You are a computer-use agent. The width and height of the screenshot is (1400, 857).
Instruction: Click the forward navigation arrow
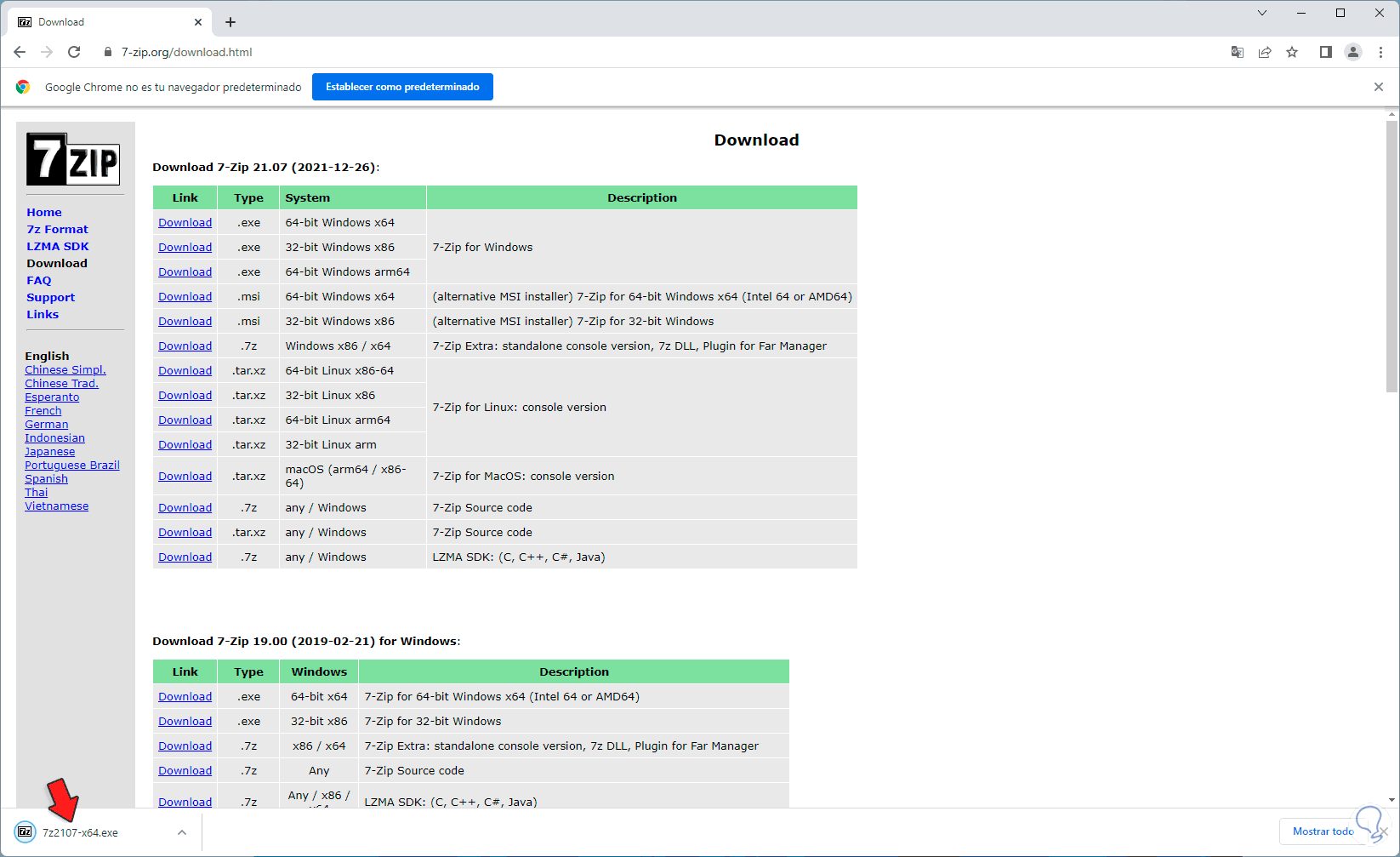click(47, 52)
